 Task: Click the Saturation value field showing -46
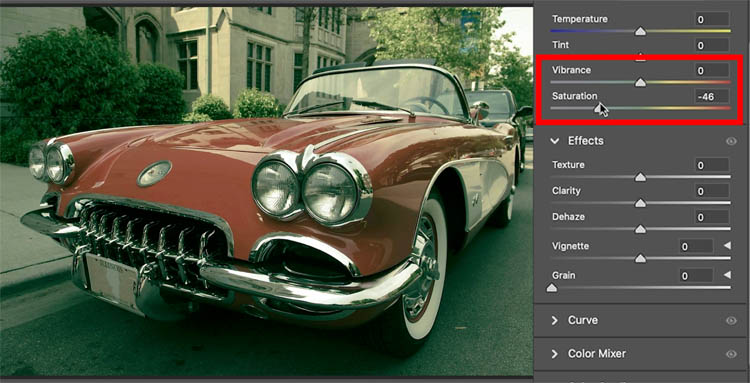(712, 97)
